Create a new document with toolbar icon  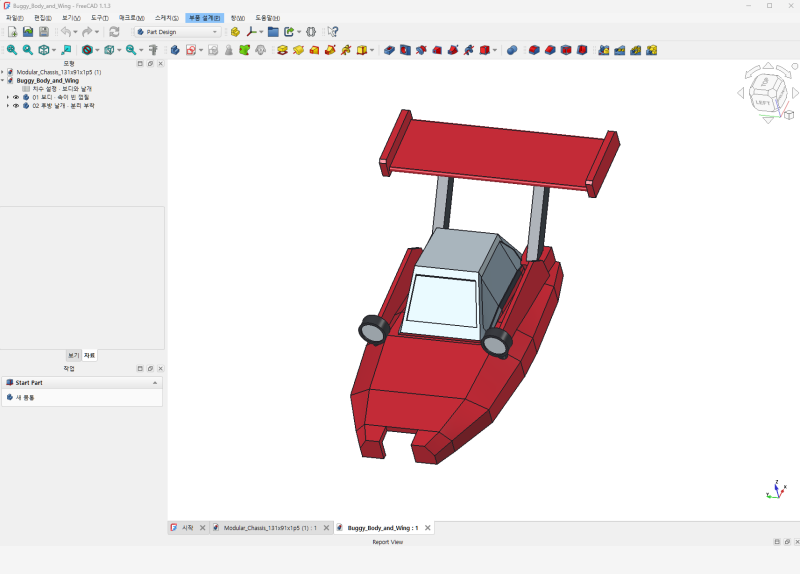point(12,32)
